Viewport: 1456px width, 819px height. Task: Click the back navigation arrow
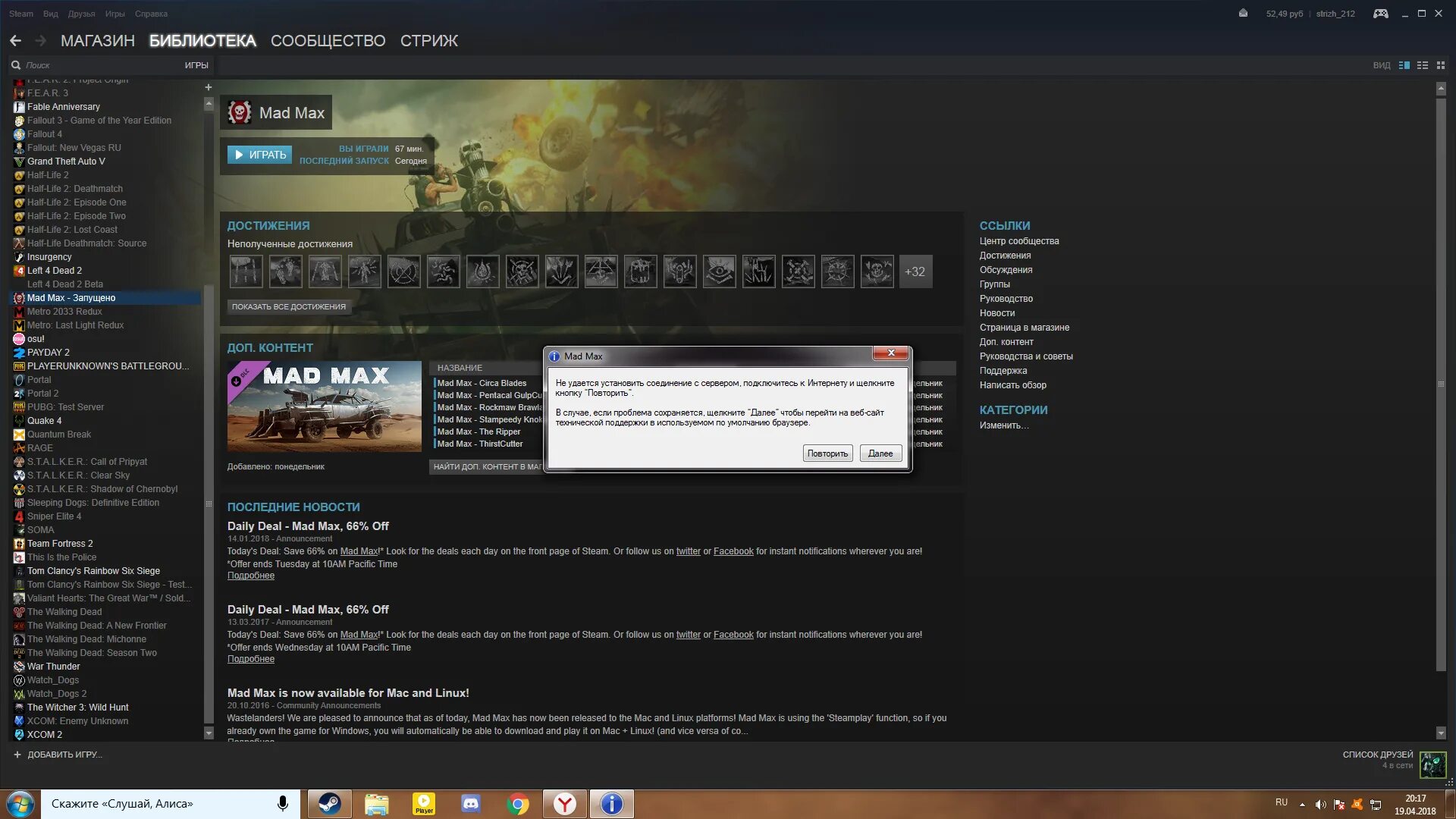[15, 41]
